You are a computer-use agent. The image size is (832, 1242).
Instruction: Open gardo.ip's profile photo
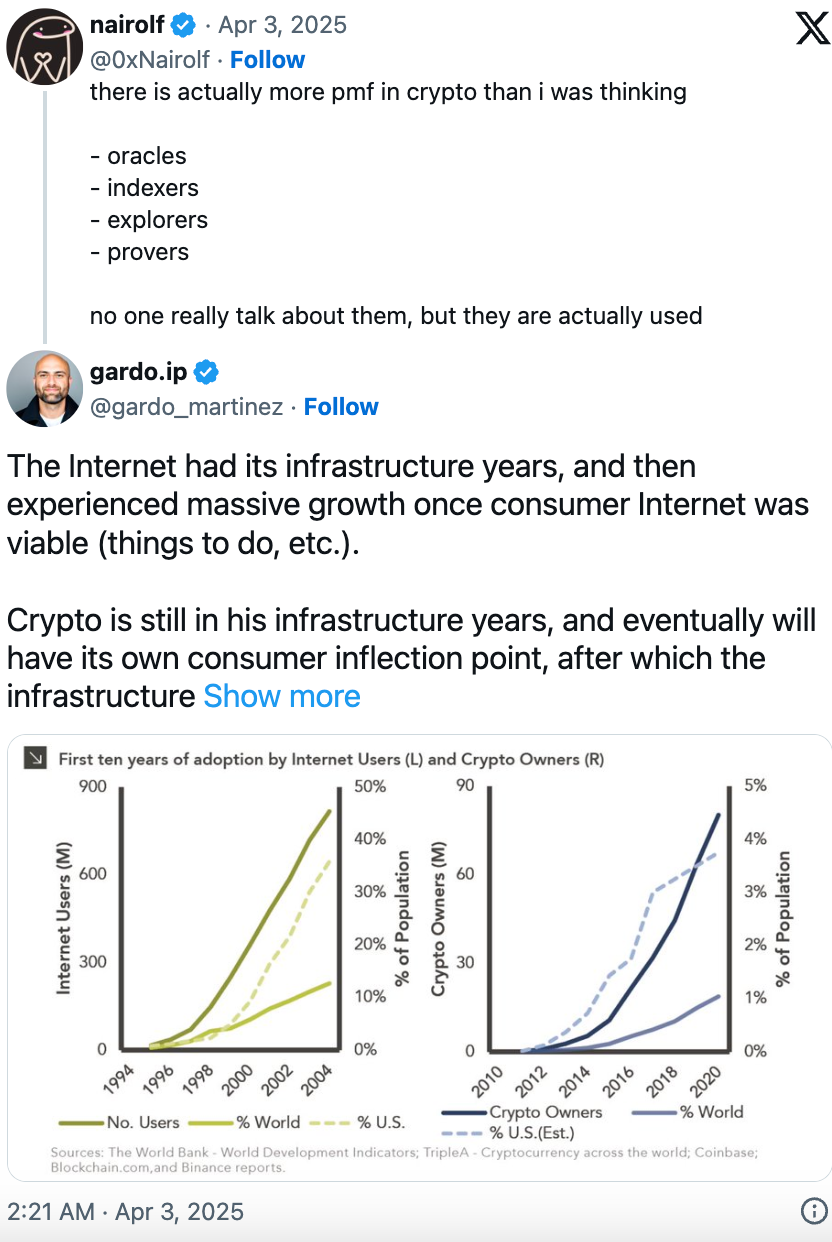tap(44, 388)
